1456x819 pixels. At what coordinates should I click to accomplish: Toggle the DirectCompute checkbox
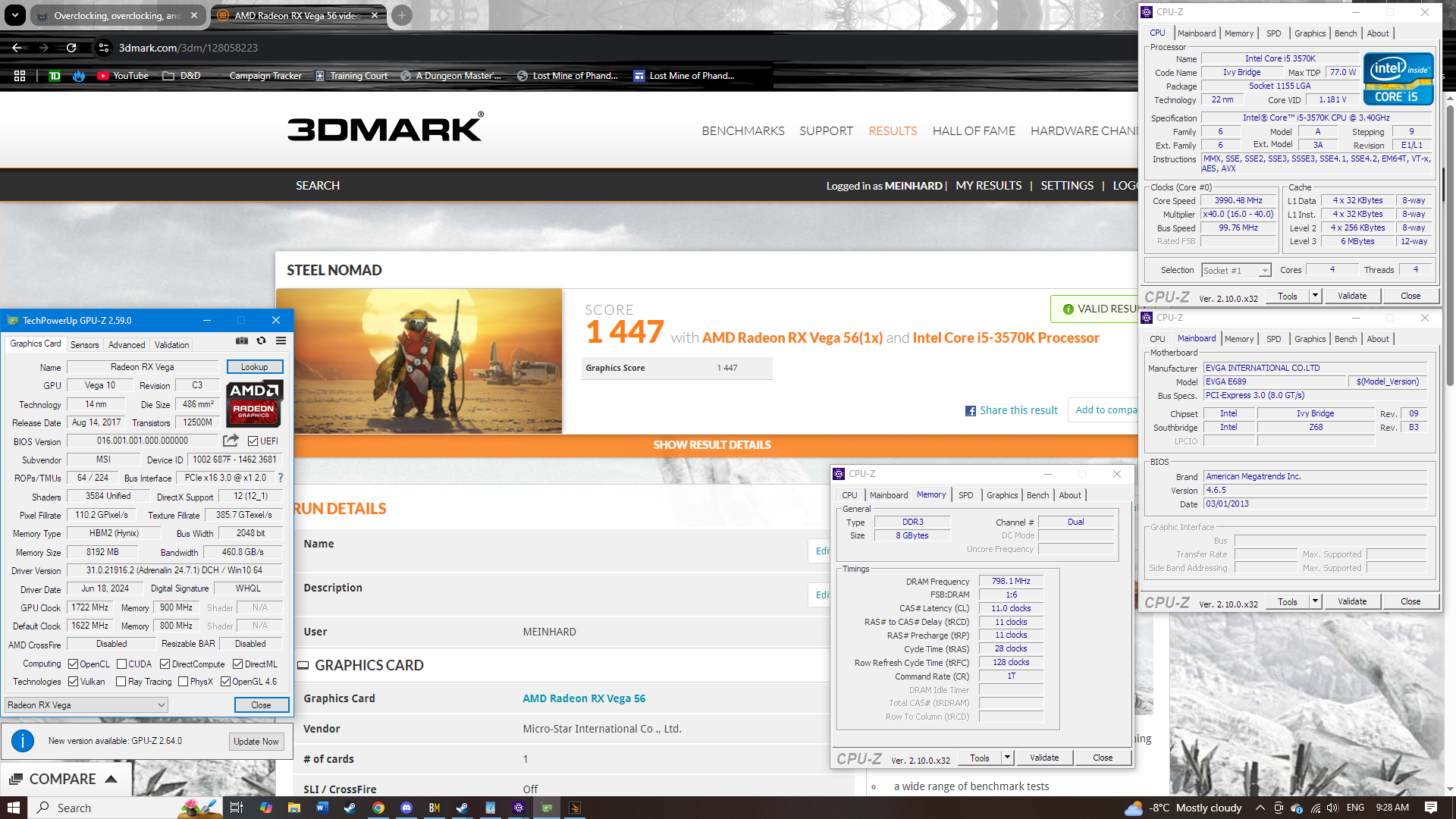(x=165, y=664)
